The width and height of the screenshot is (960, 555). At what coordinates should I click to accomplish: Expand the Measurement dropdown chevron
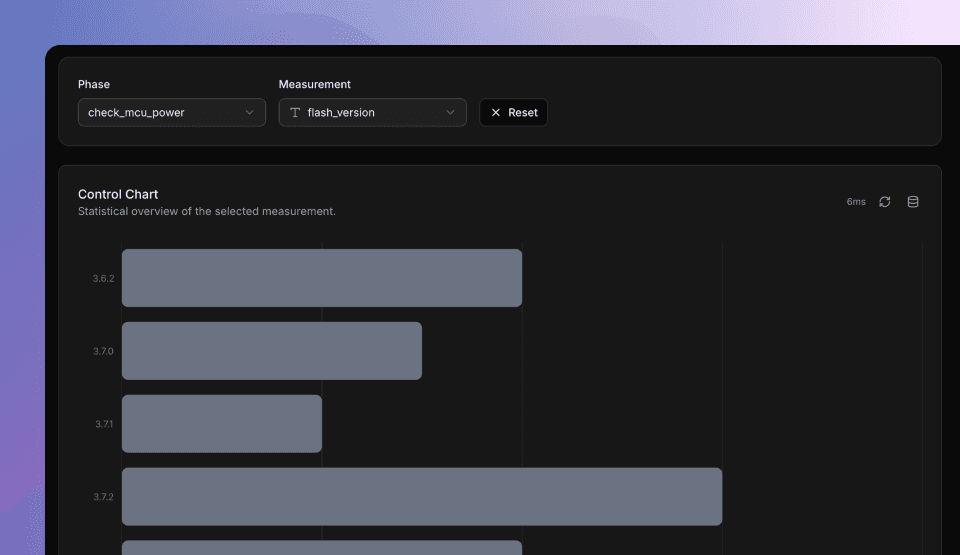pyautogui.click(x=450, y=113)
